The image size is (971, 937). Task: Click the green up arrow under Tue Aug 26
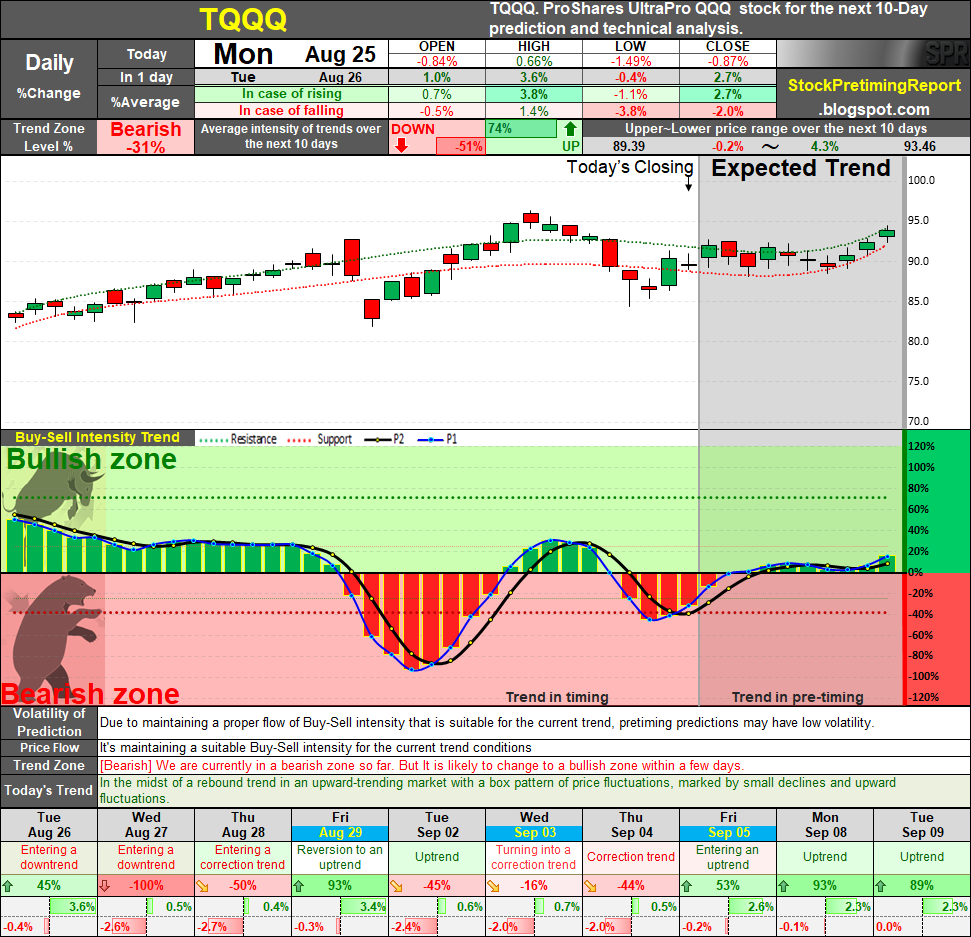[8, 886]
